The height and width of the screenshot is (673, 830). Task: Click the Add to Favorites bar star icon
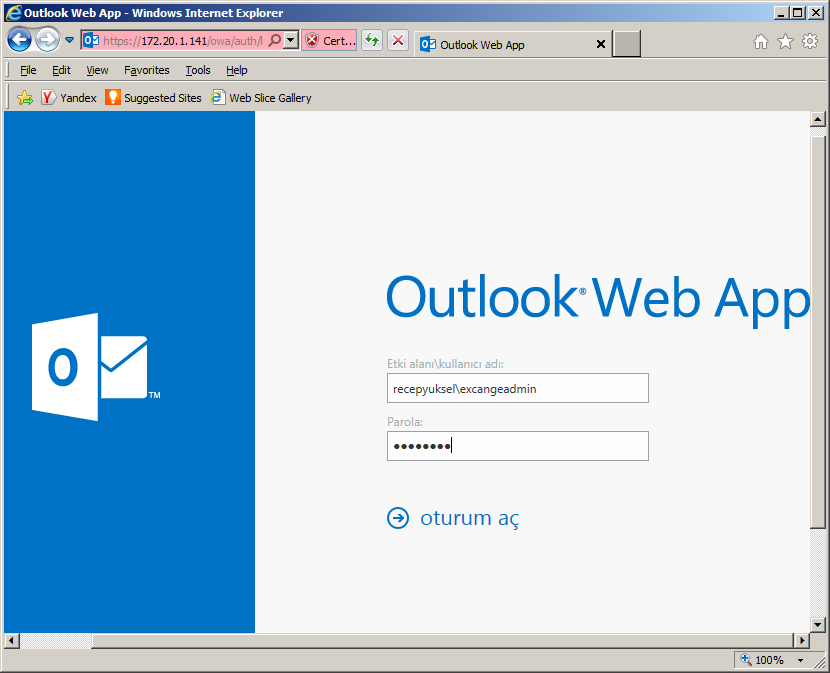(25, 97)
